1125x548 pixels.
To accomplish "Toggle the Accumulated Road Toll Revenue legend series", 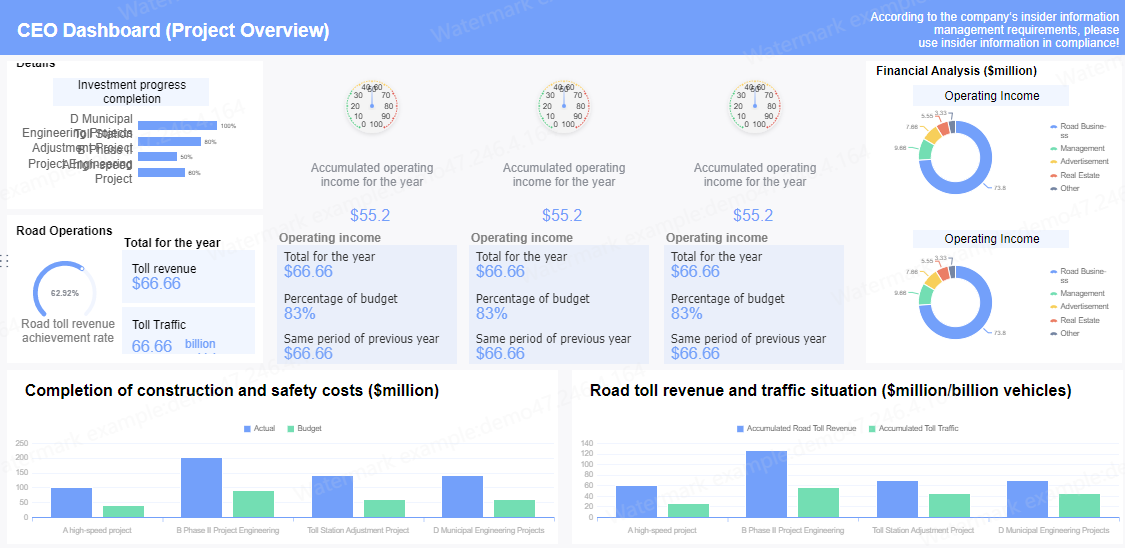I will point(796,428).
